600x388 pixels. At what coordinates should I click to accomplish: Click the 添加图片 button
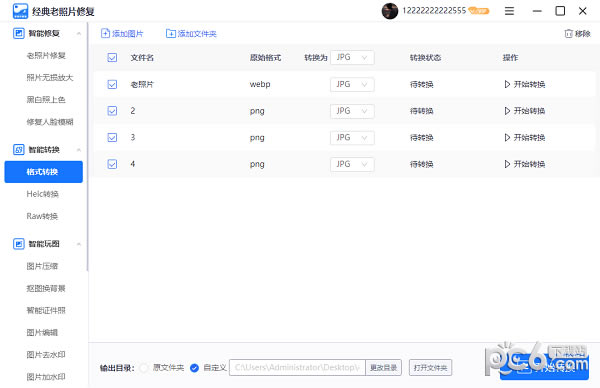pyautogui.click(x=122, y=34)
